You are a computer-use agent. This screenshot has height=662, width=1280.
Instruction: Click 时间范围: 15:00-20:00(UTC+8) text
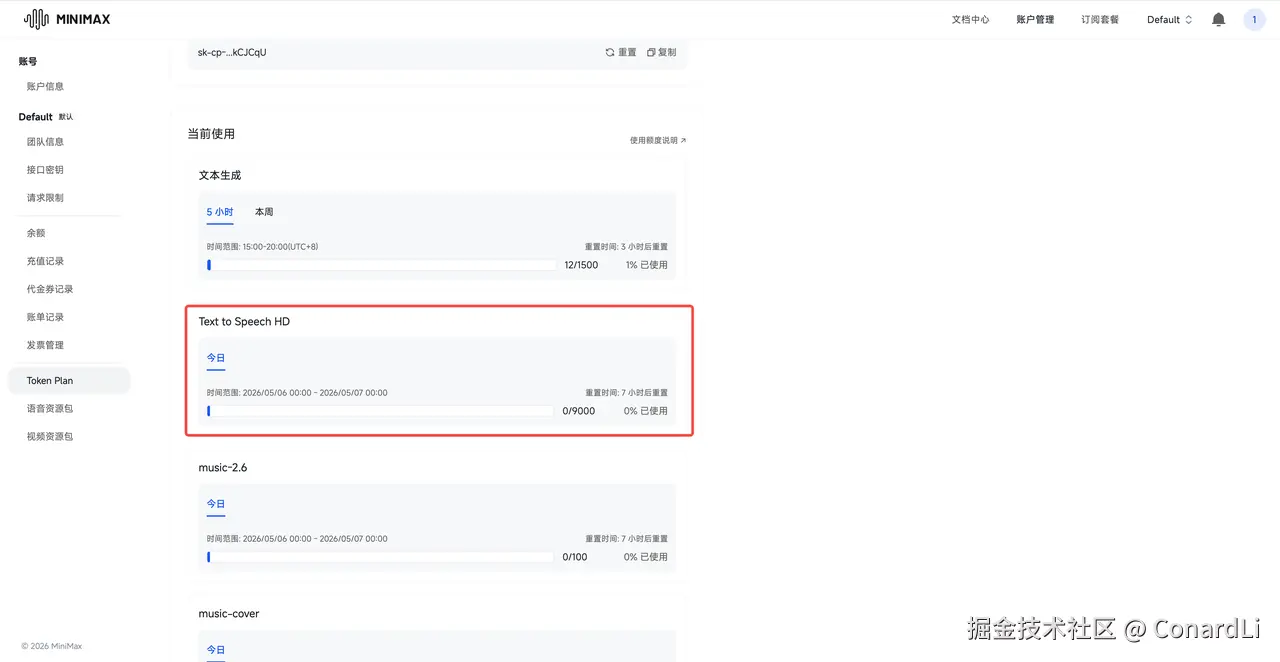[x=262, y=247]
